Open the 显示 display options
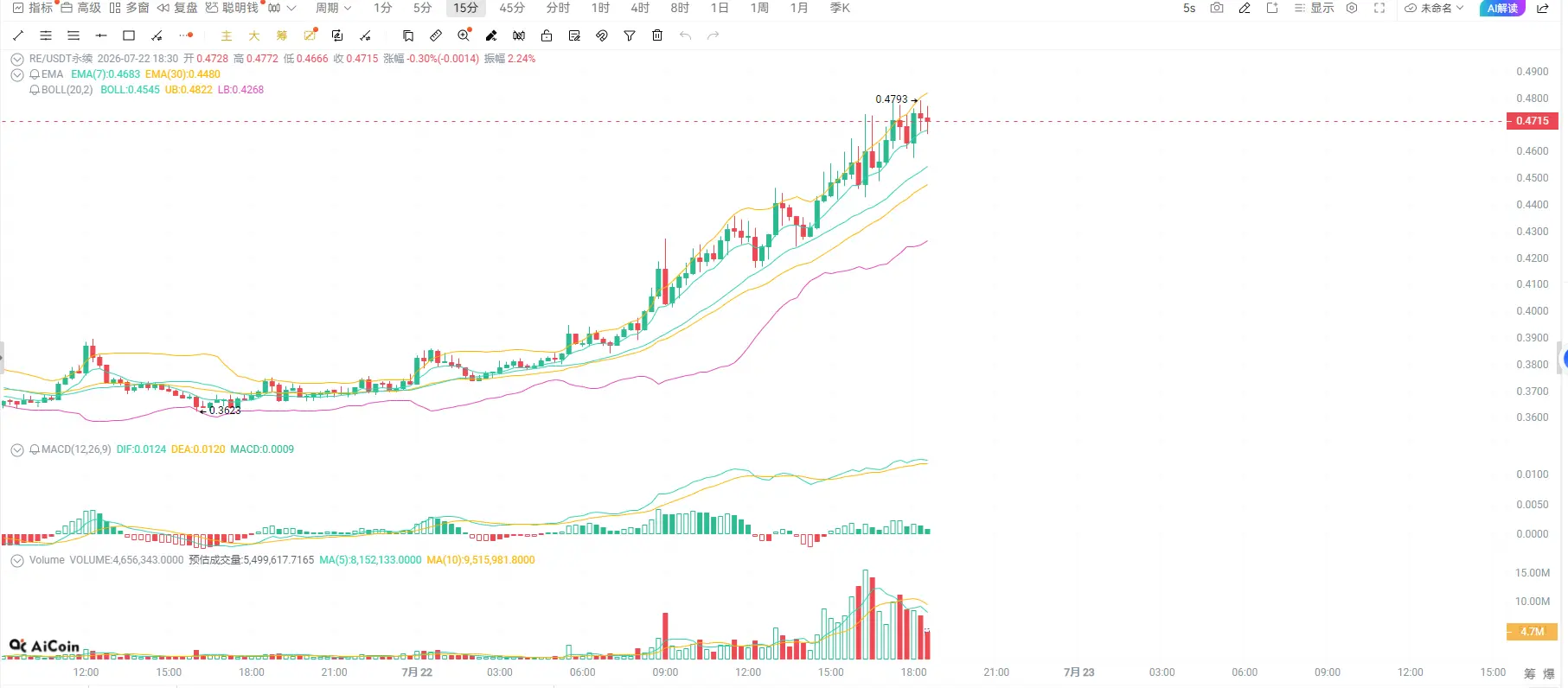The width and height of the screenshot is (1568, 688). (1314, 8)
